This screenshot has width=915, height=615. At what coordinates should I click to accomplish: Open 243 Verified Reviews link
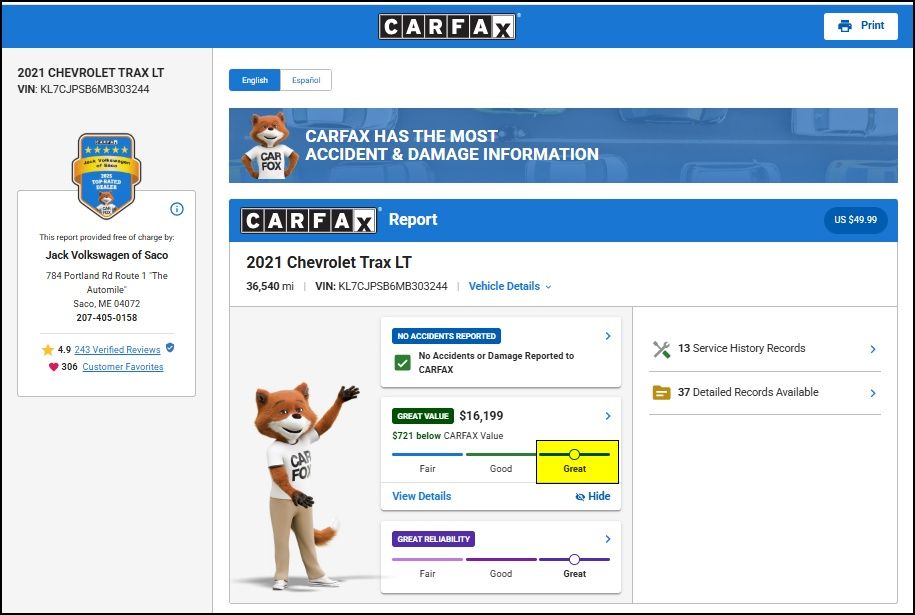(x=117, y=350)
